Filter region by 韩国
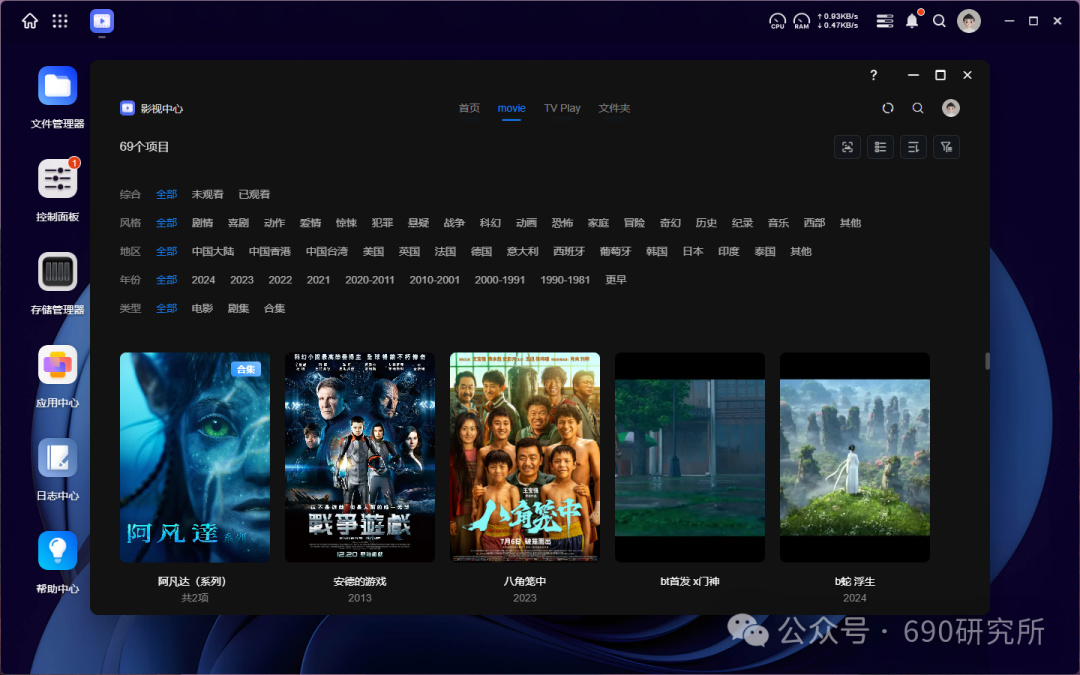 pyautogui.click(x=657, y=251)
